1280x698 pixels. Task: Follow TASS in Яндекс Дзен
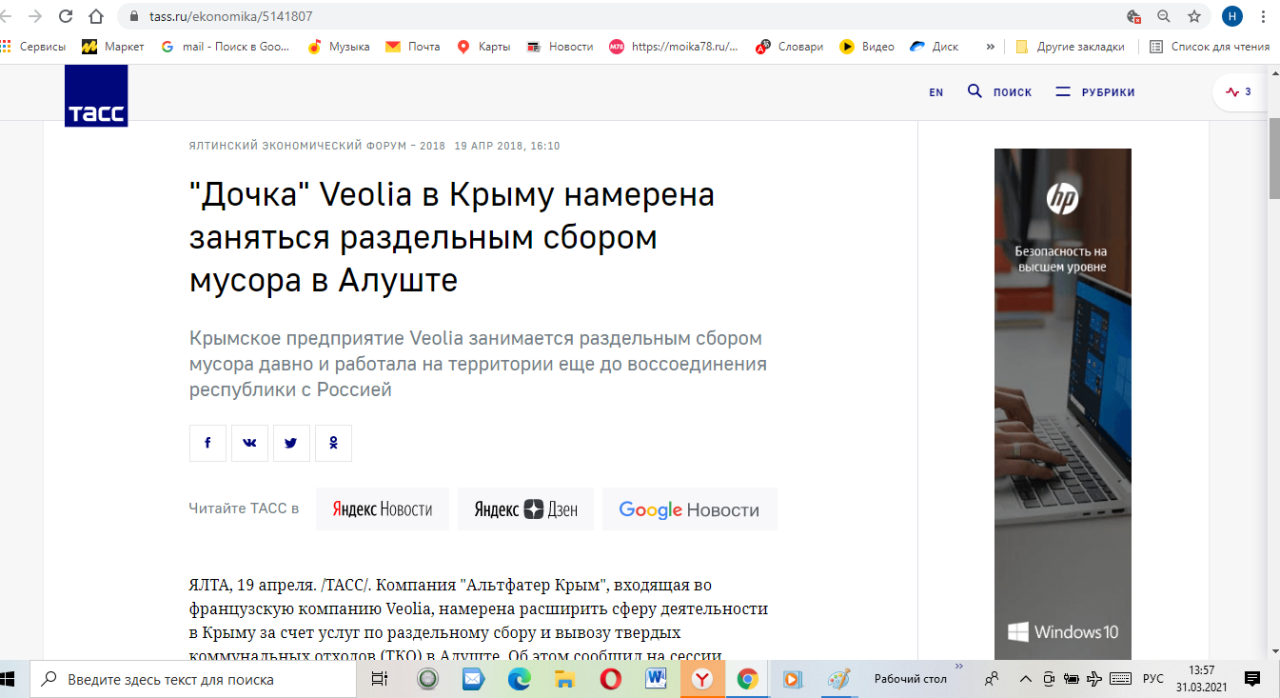[x=526, y=509]
